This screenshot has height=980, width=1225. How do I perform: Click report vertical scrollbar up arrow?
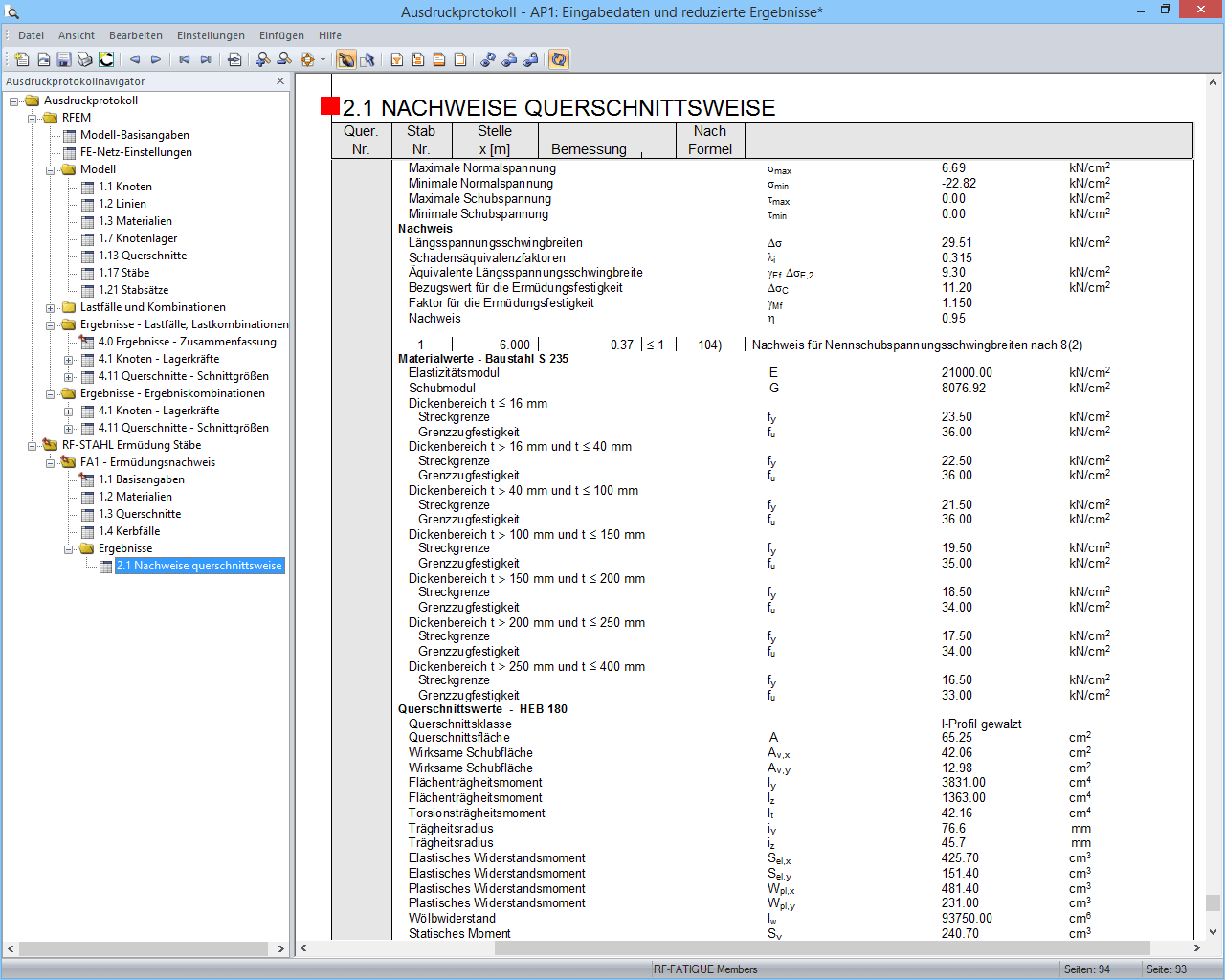tap(1214, 81)
